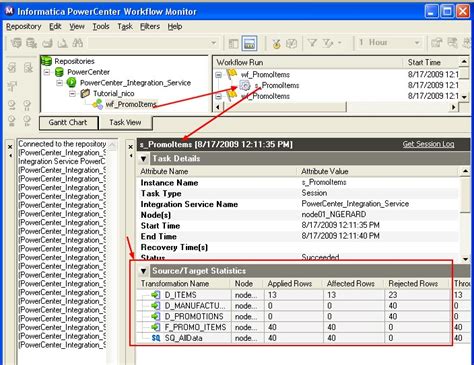Select the D_ITEMS transformation row name
474x365 pixels.
point(180,295)
